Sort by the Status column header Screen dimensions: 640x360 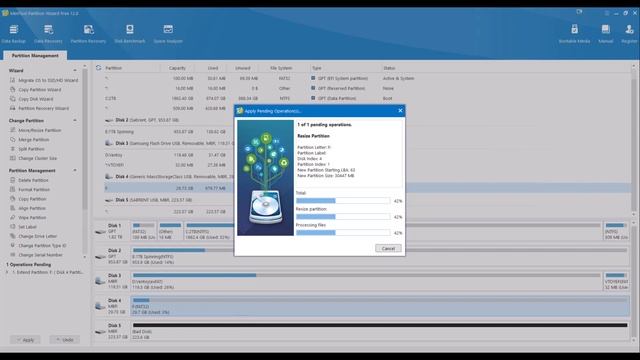coord(389,68)
